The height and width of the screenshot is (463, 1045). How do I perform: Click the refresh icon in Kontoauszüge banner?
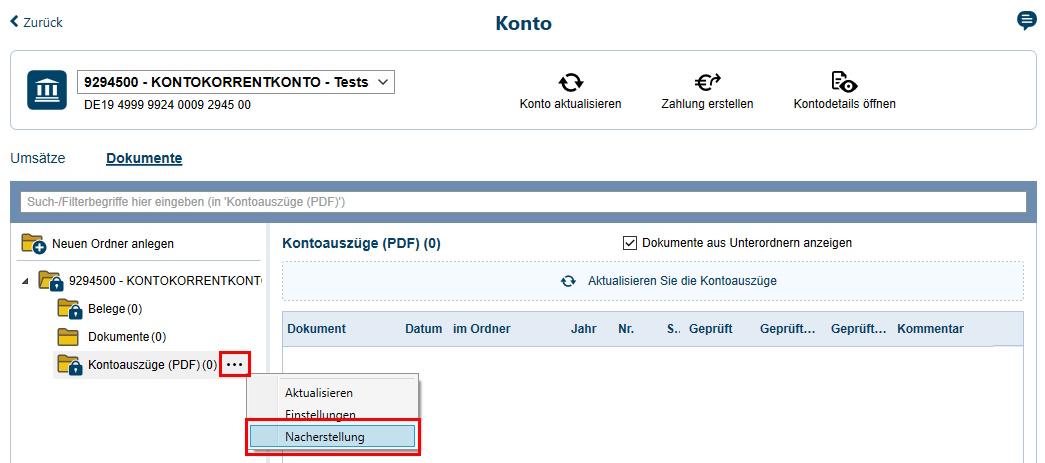[568, 281]
